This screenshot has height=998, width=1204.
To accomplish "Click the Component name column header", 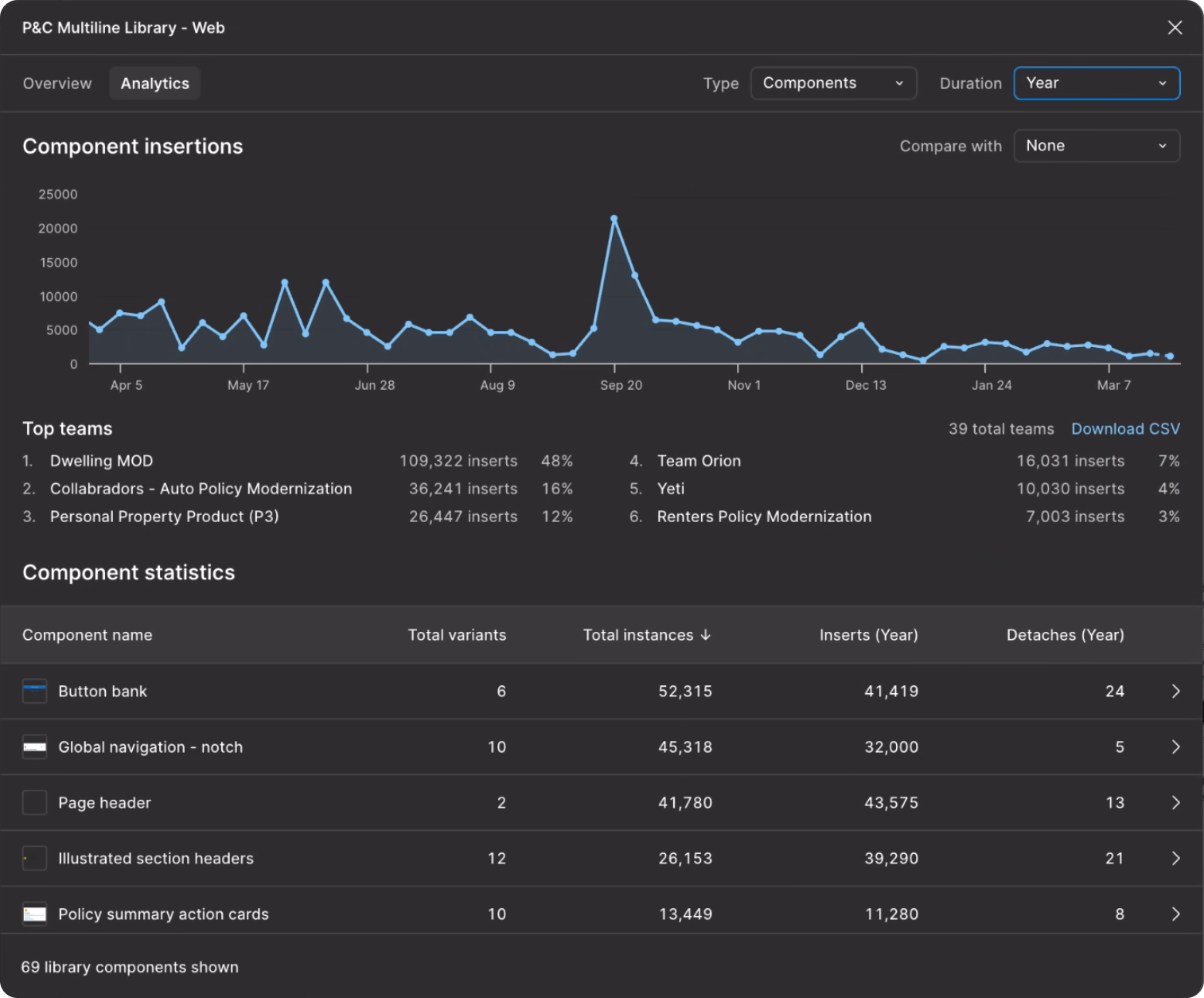I will click(88, 635).
